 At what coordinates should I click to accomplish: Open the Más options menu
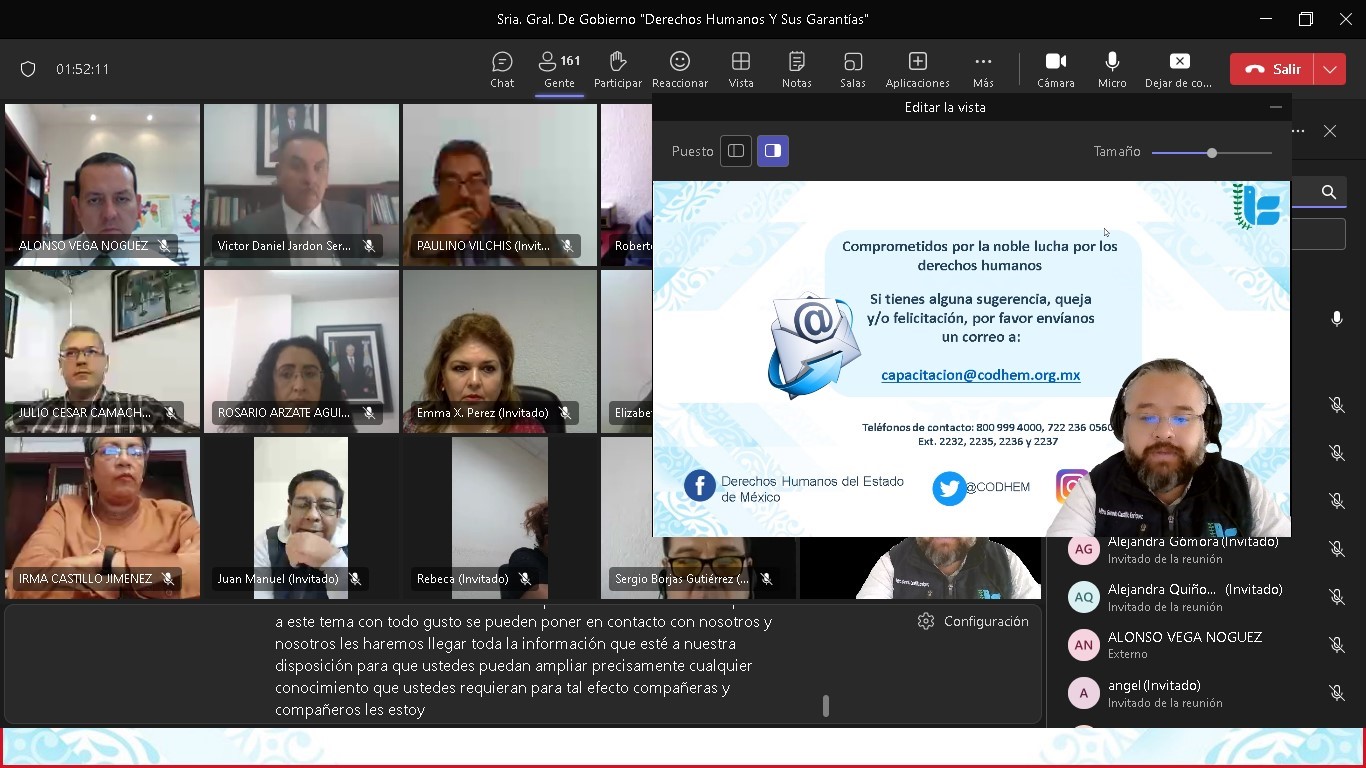[x=983, y=69]
